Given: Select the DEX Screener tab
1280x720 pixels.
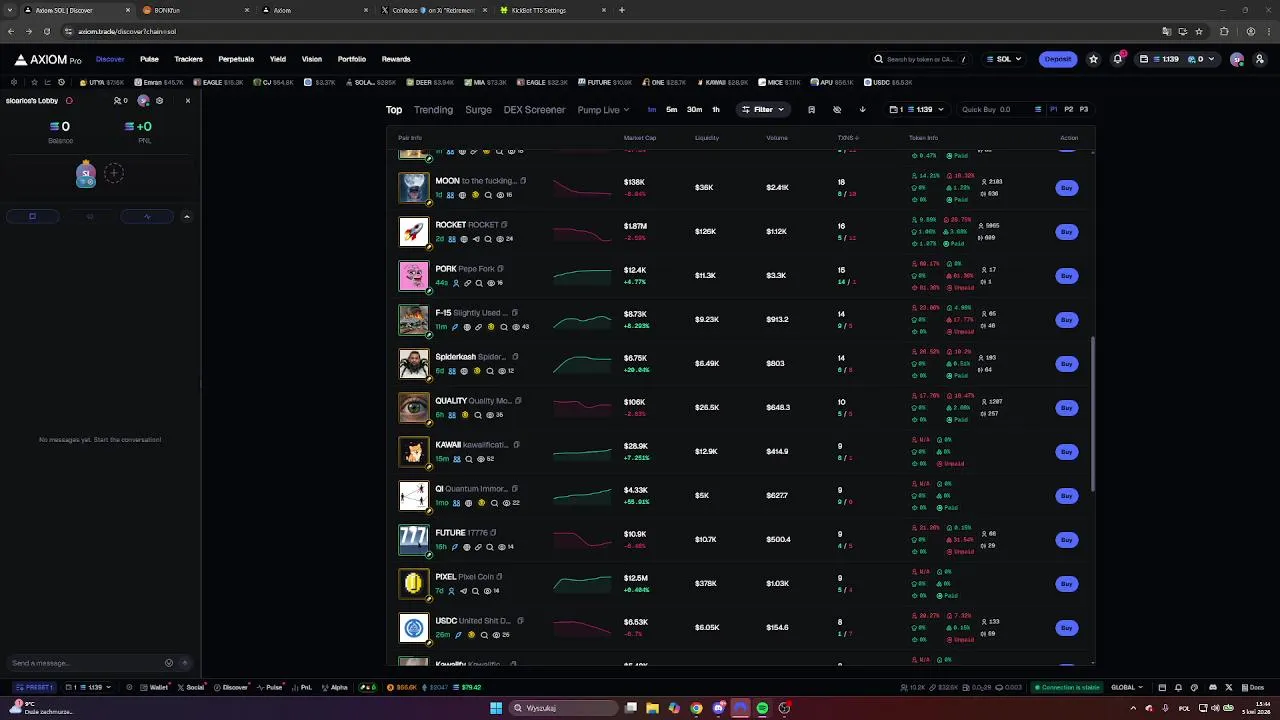Looking at the screenshot, I should pyautogui.click(x=534, y=109).
